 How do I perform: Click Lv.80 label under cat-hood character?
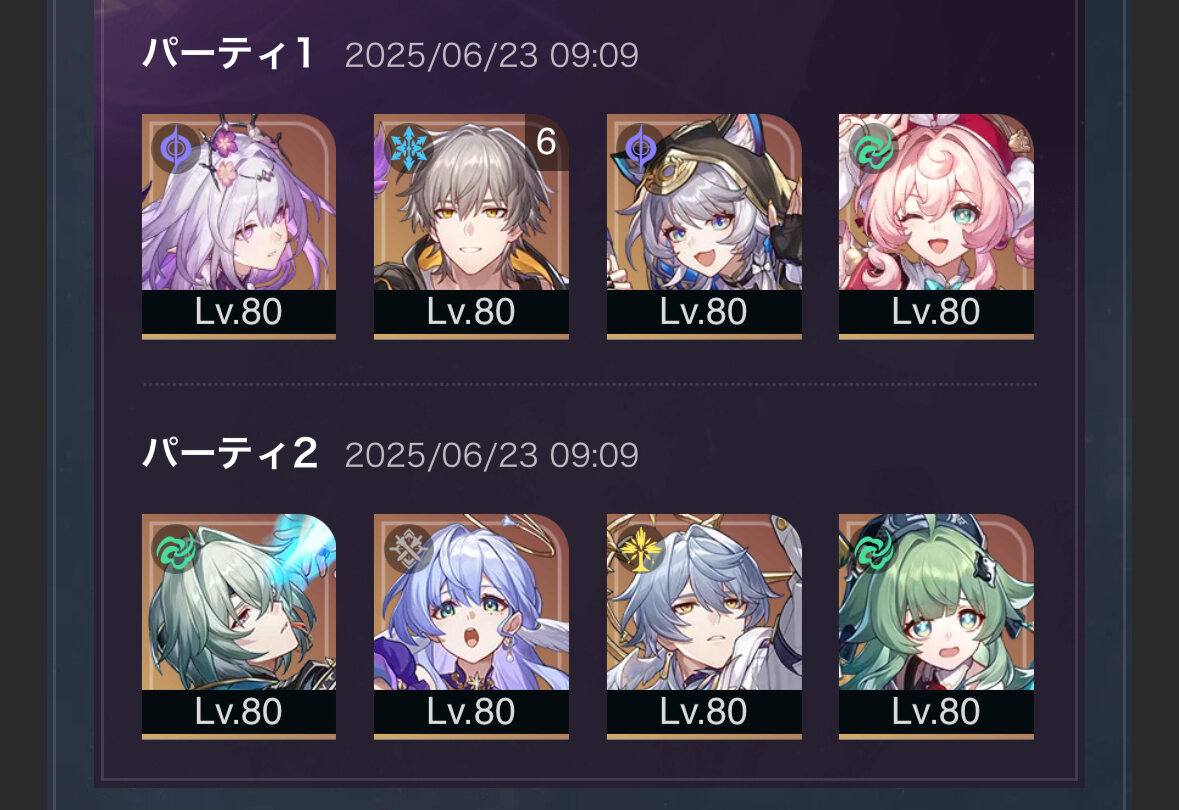click(x=704, y=312)
